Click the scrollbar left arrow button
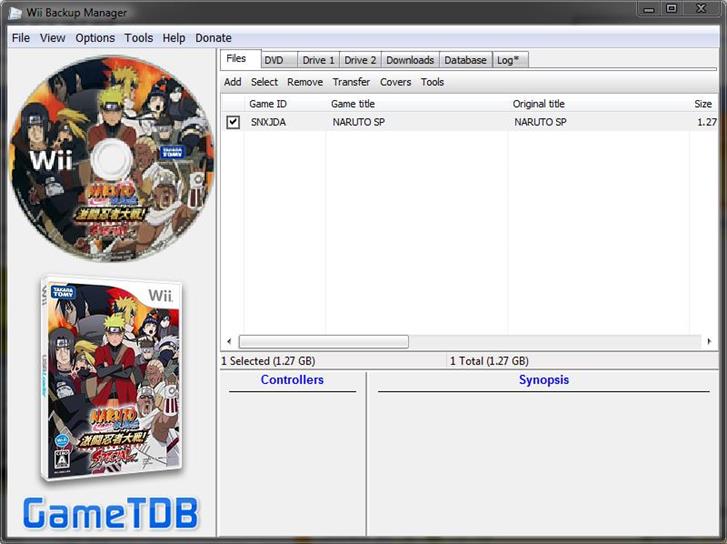 click(x=229, y=341)
